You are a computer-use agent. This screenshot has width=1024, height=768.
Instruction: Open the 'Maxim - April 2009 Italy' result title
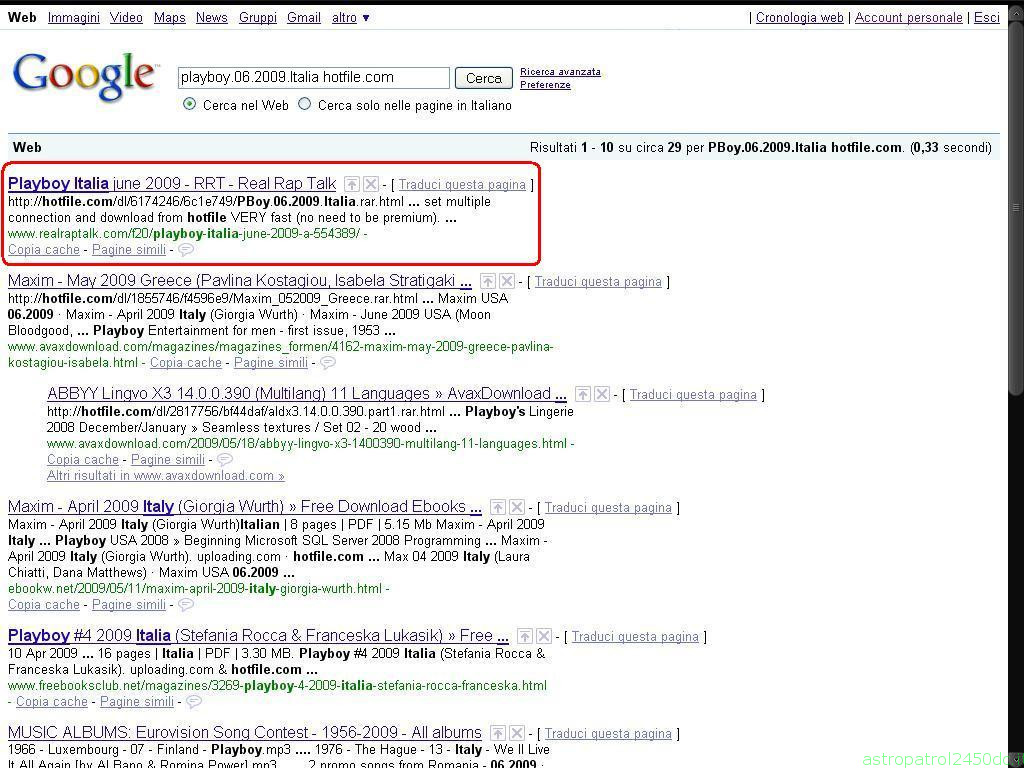(x=245, y=507)
